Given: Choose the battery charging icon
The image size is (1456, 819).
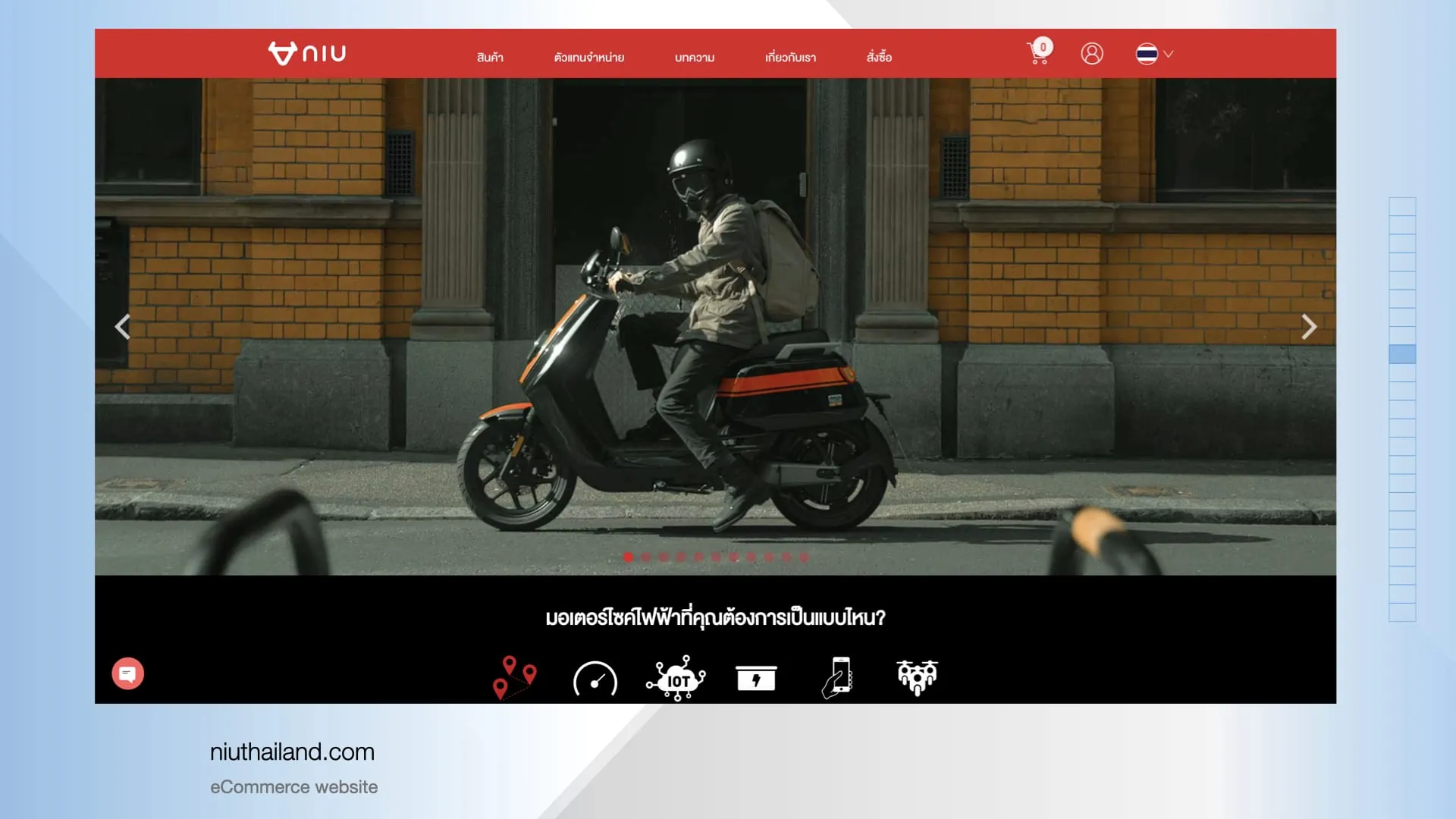Looking at the screenshot, I should [x=756, y=678].
